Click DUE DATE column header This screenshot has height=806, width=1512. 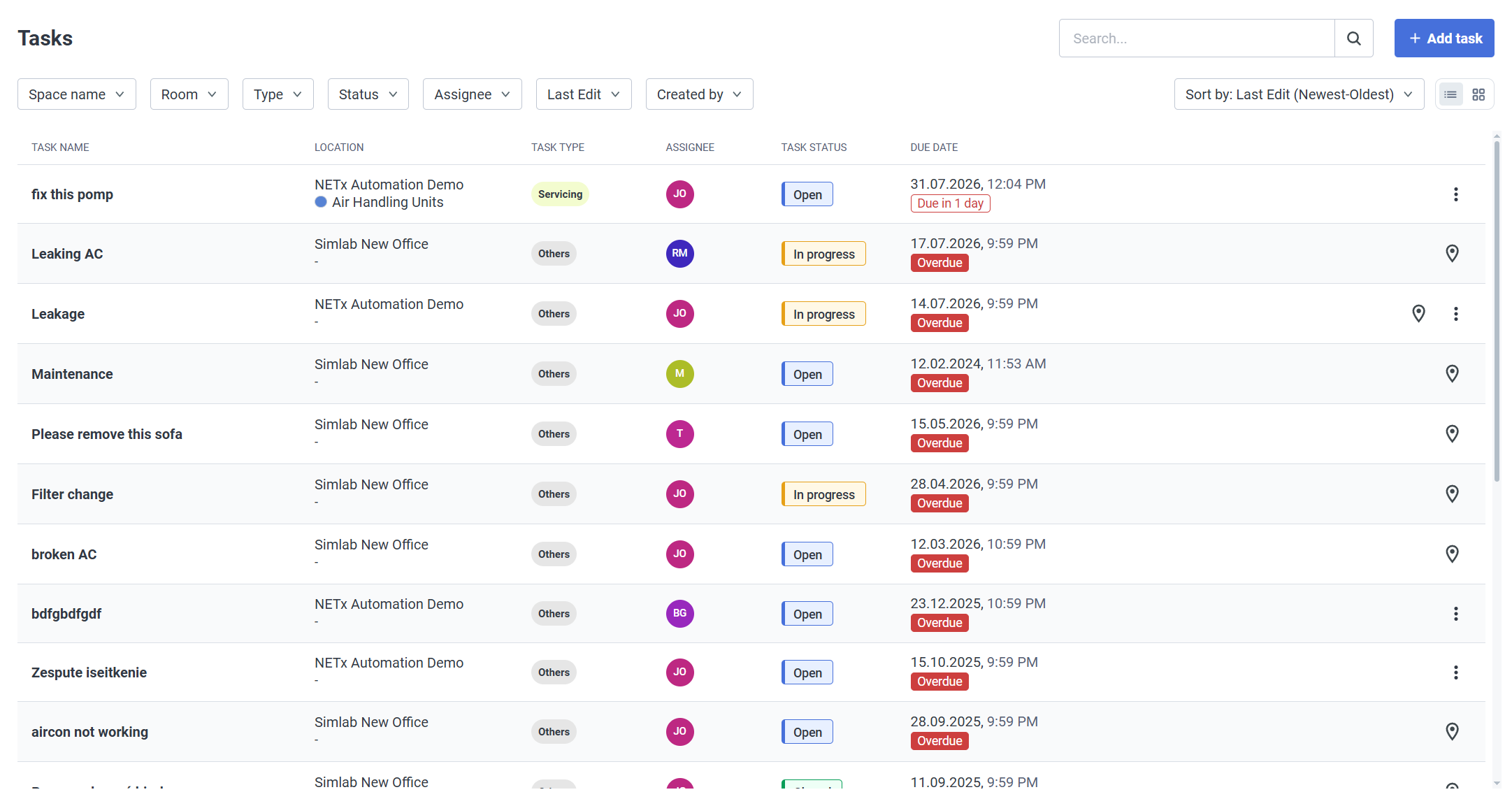(x=934, y=147)
